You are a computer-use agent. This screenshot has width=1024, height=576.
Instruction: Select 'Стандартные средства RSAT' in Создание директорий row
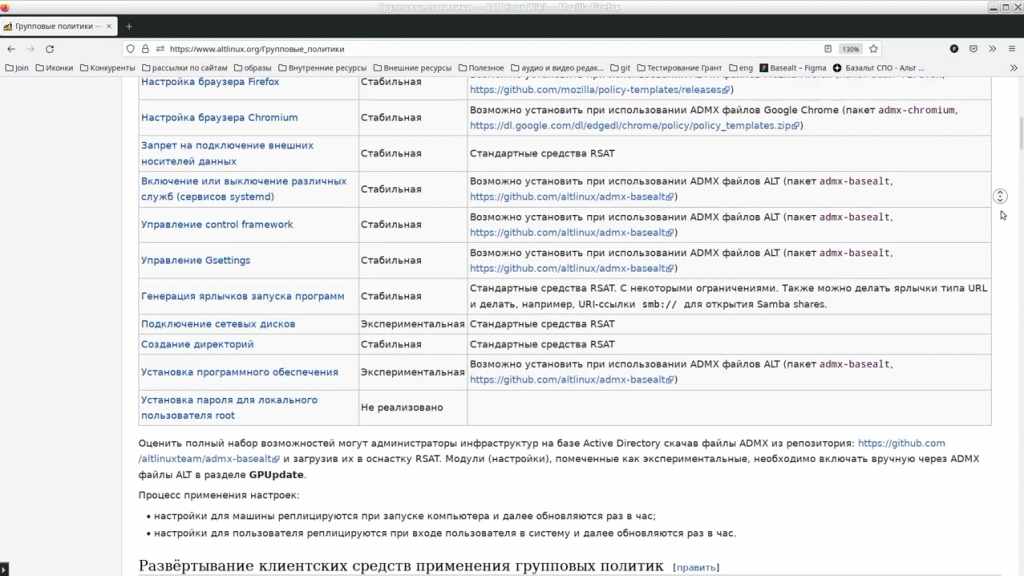(542, 344)
